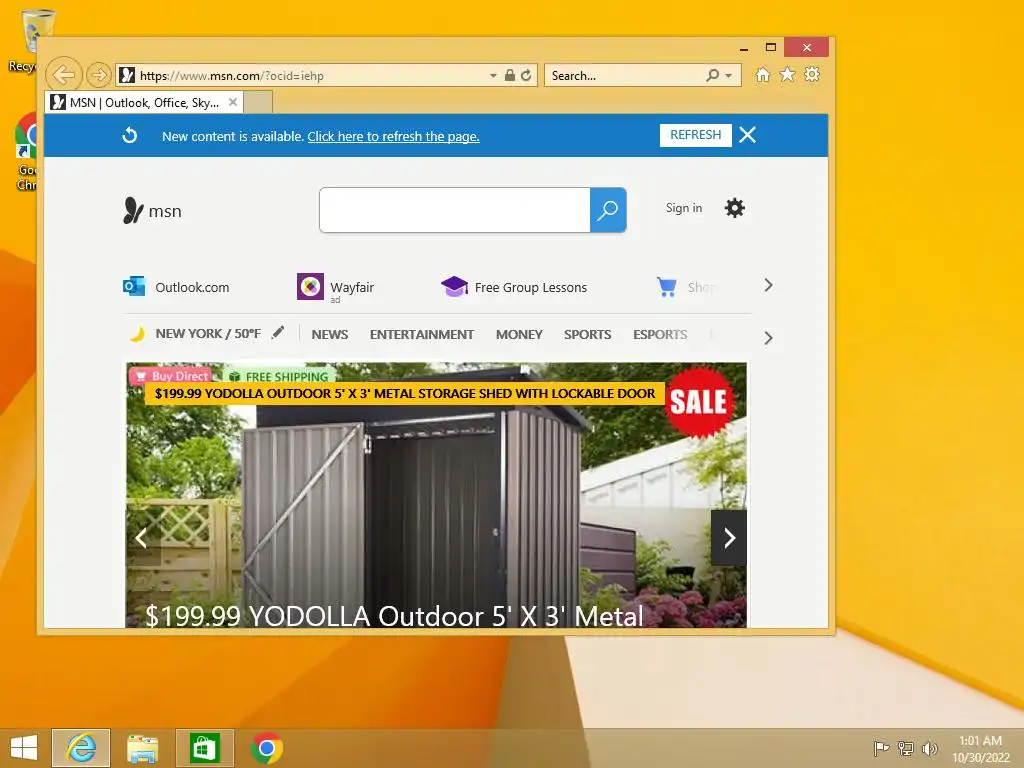Open a new blank tab
The width and height of the screenshot is (1024, 768).
pos(258,103)
